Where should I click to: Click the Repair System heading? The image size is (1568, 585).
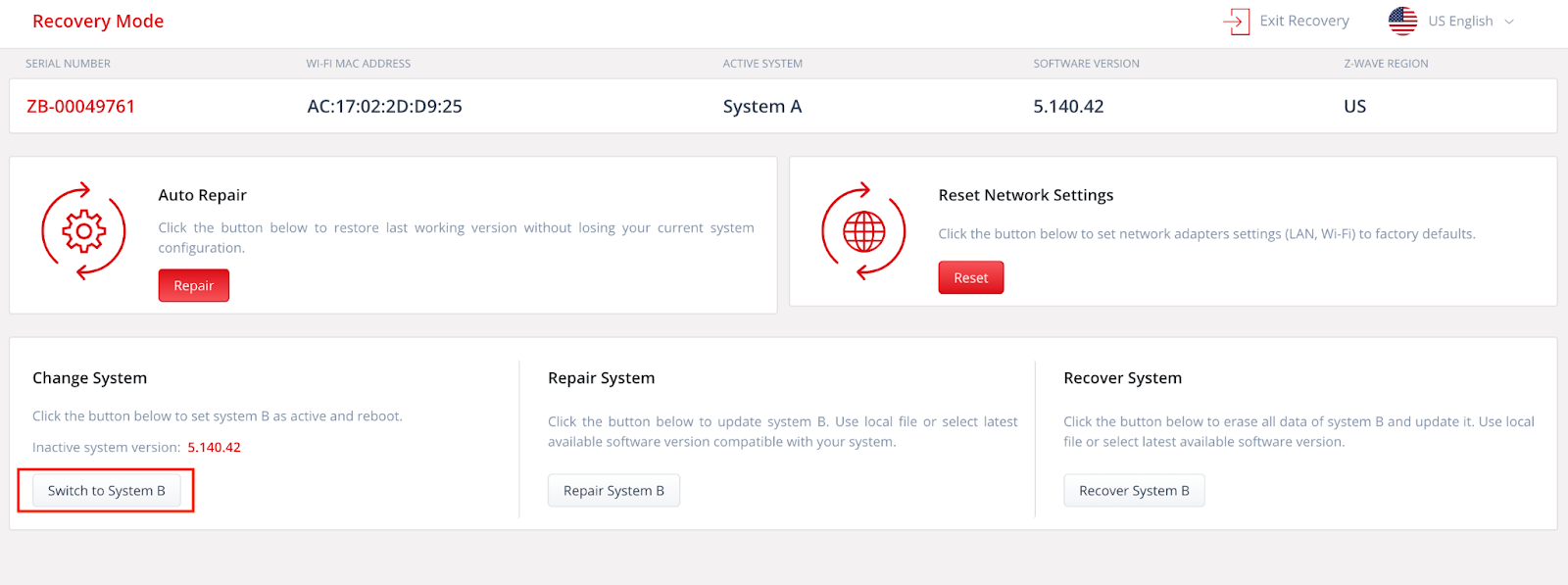coord(601,378)
